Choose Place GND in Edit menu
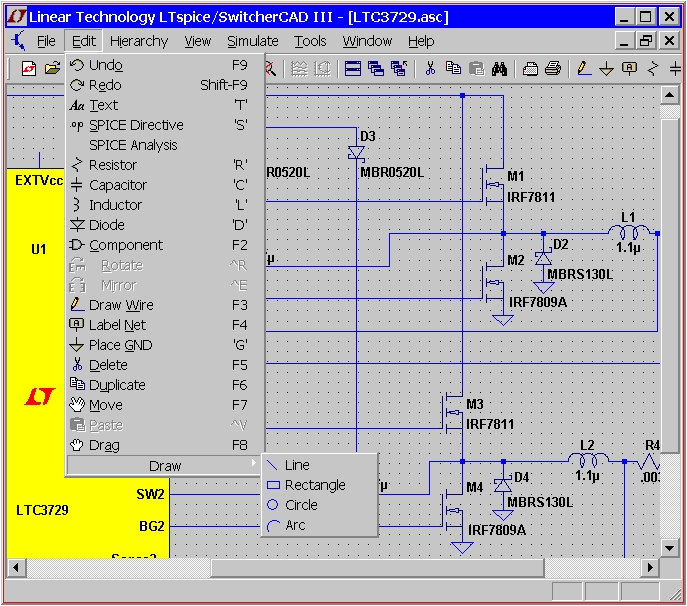Screen dimensions: 687x606 (x=165, y=345)
